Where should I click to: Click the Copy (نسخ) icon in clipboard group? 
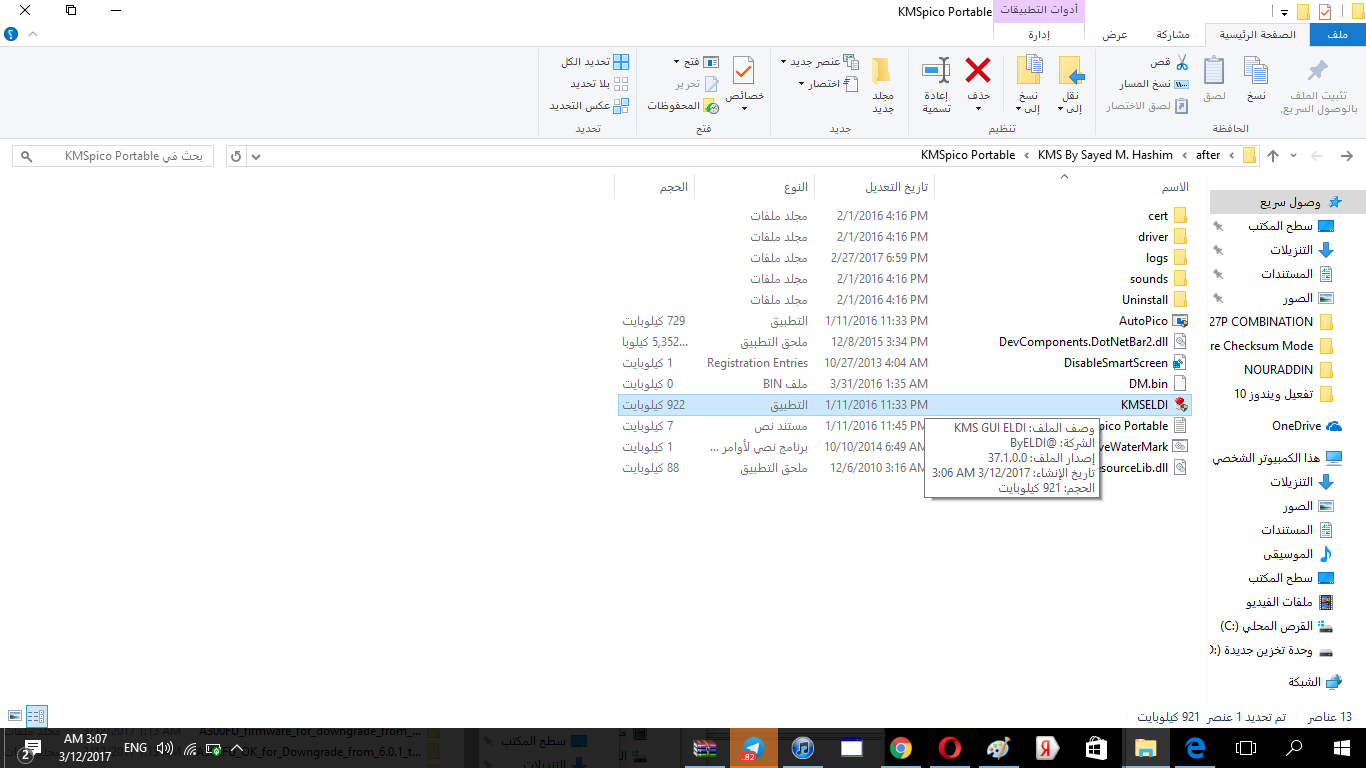click(x=1256, y=70)
